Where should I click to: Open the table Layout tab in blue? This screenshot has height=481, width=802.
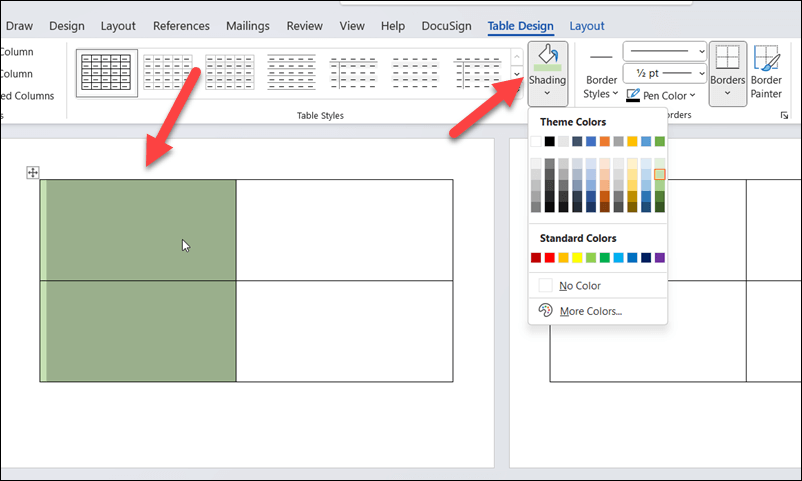[x=587, y=26]
